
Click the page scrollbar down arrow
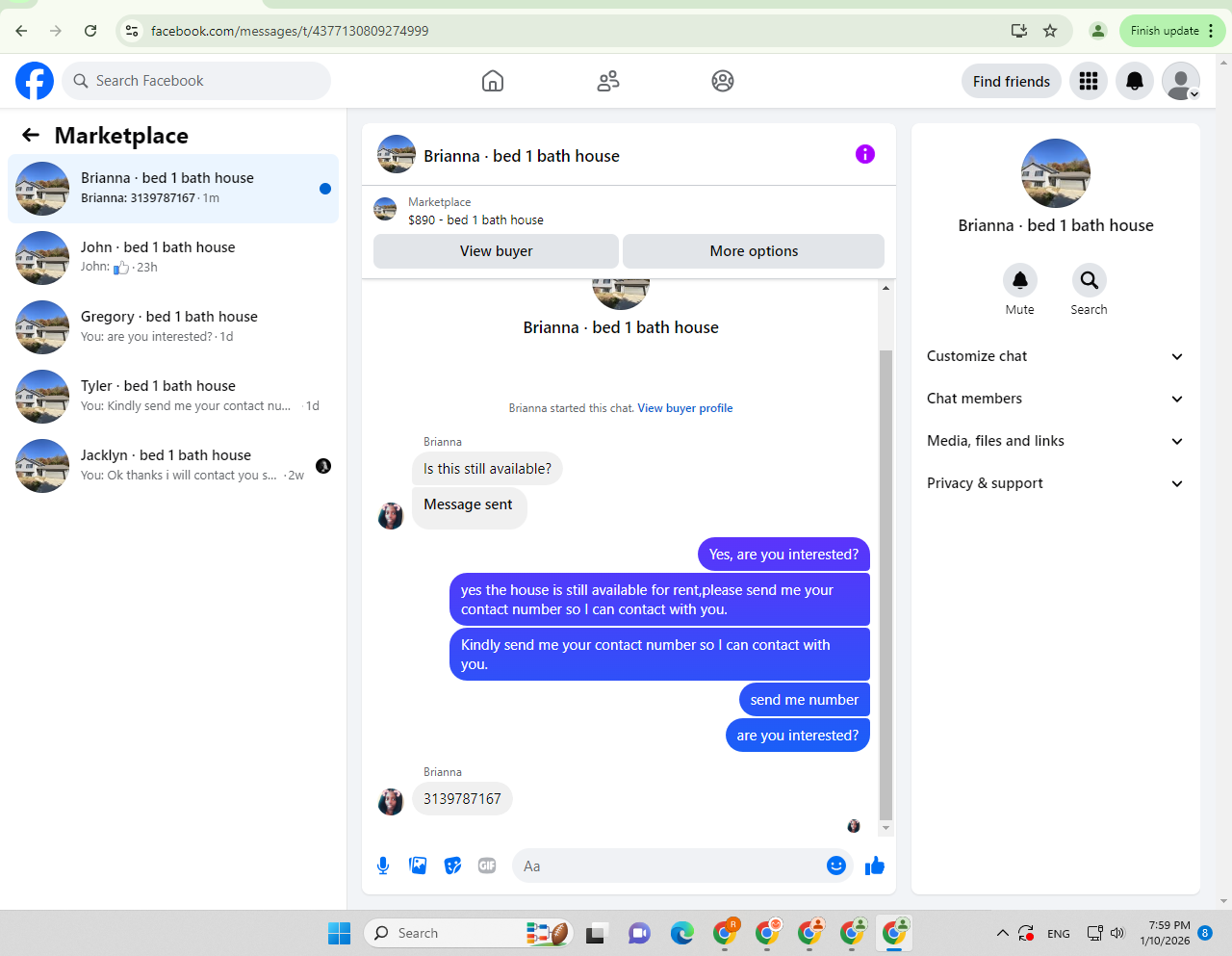(1224, 902)
